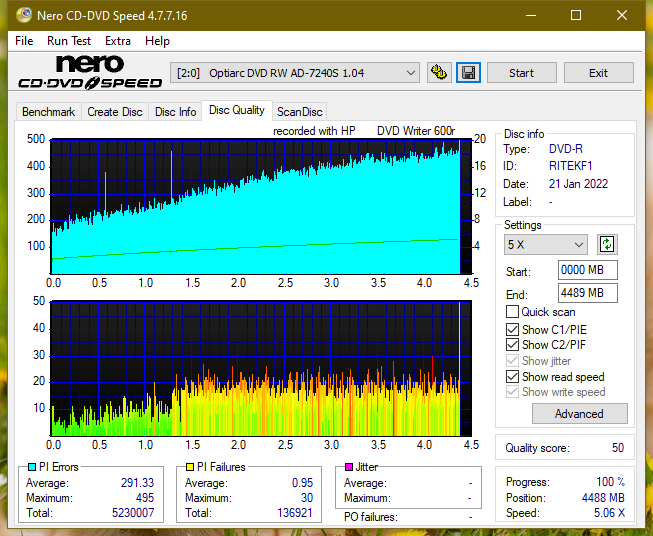Click the recorded with HP DVD Writer text

click(364, 131)
